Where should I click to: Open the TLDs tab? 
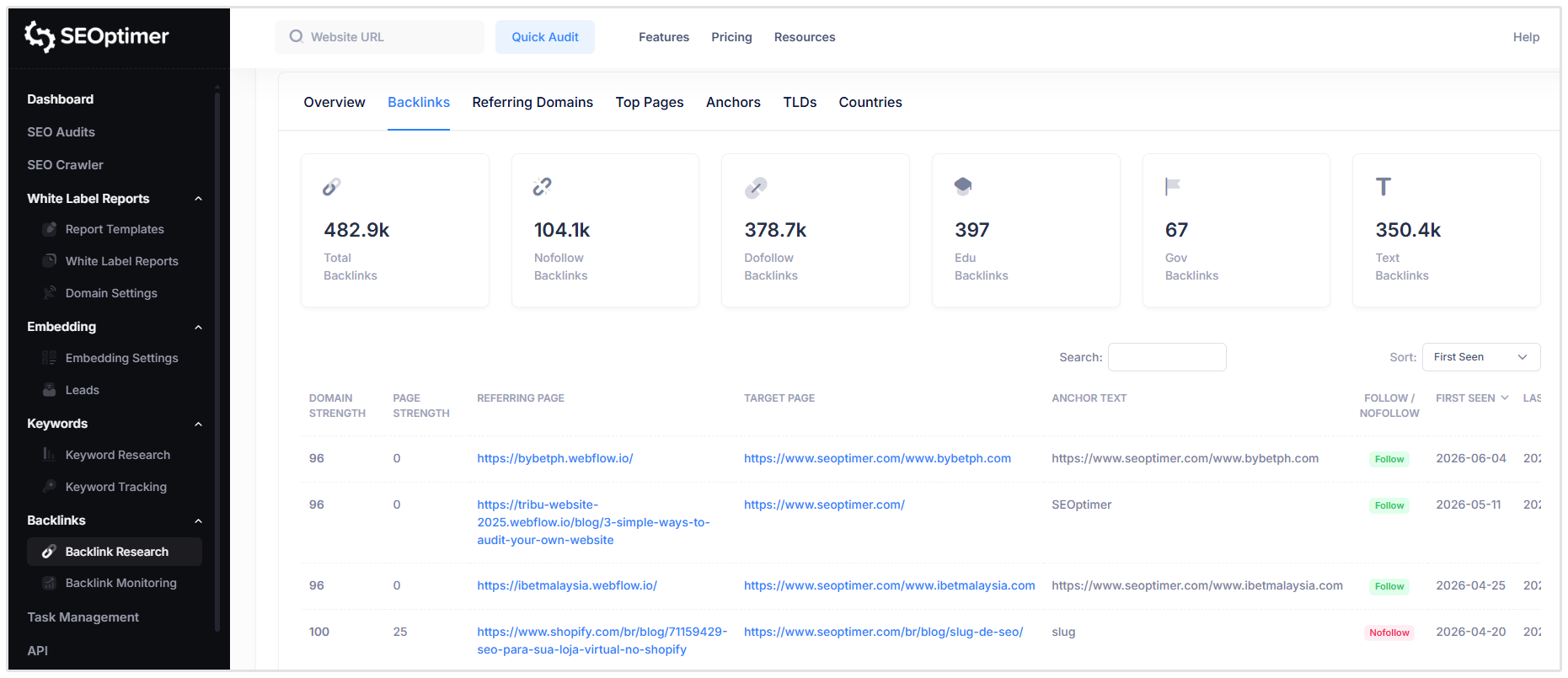800,102
